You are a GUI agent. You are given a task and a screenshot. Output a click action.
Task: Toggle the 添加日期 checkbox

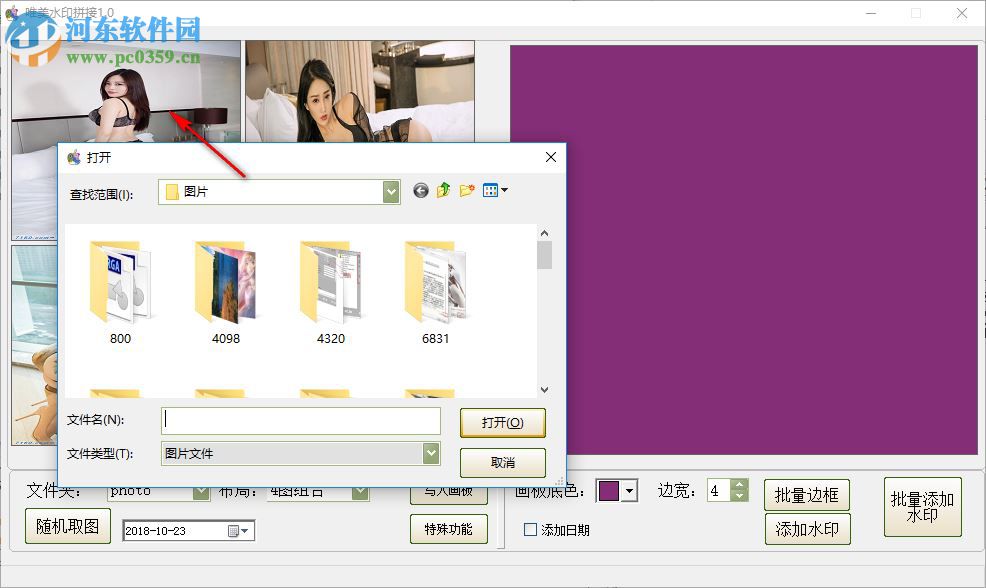(530, 530)
